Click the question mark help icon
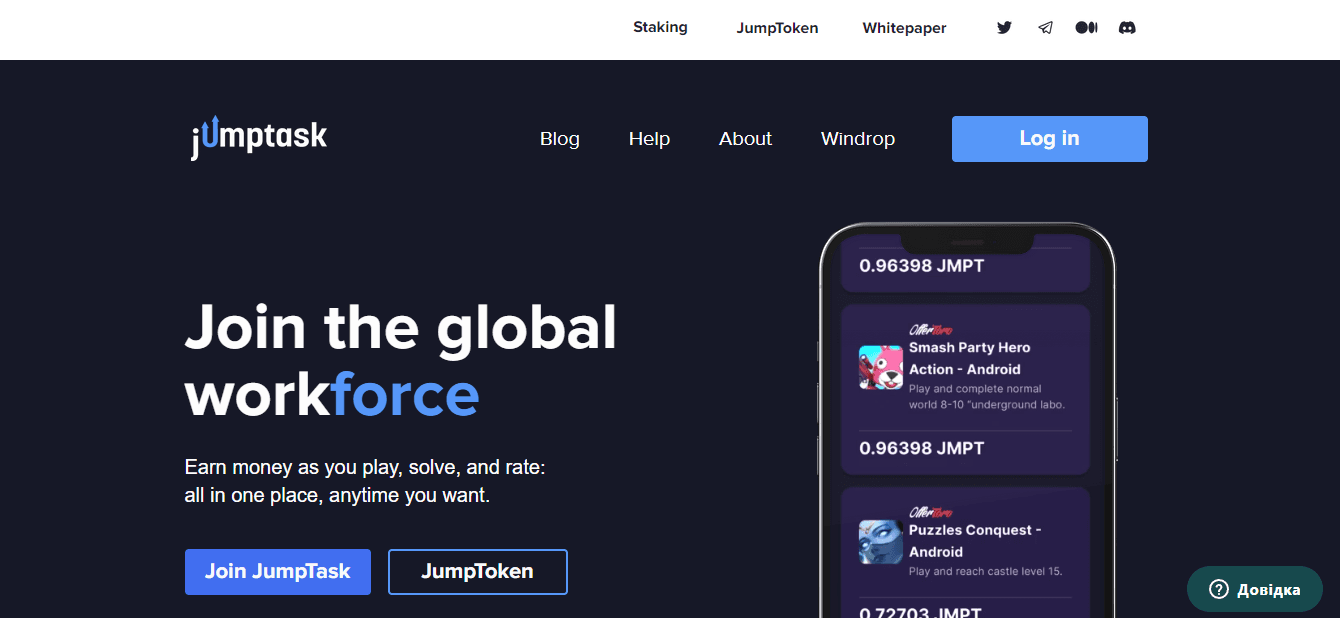 coord(1217,589)
